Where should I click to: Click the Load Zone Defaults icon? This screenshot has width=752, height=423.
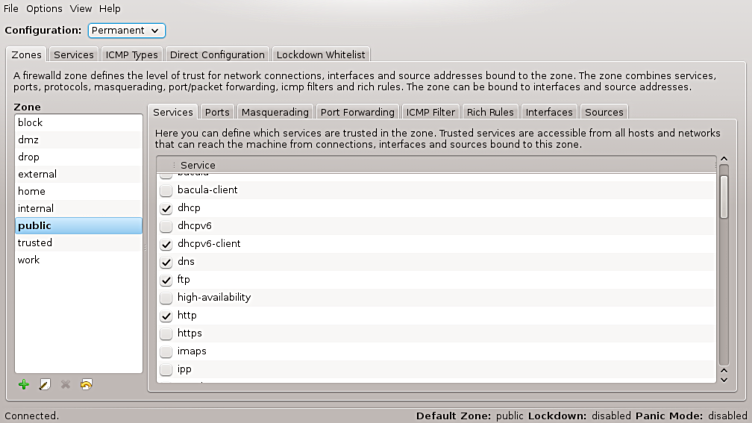[87, 385]
